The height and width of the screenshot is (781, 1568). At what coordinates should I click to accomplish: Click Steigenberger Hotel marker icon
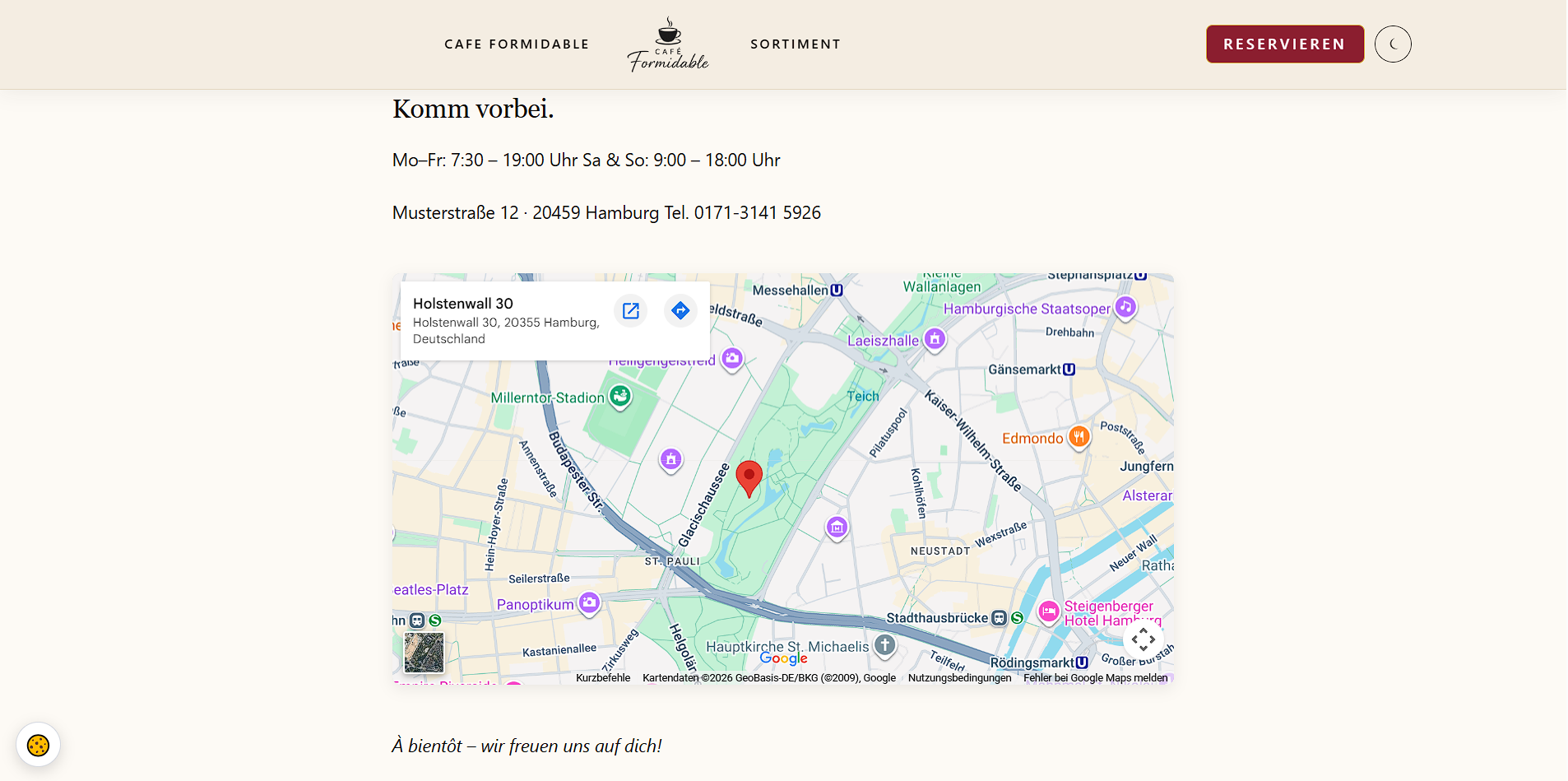click(1048, 611)
